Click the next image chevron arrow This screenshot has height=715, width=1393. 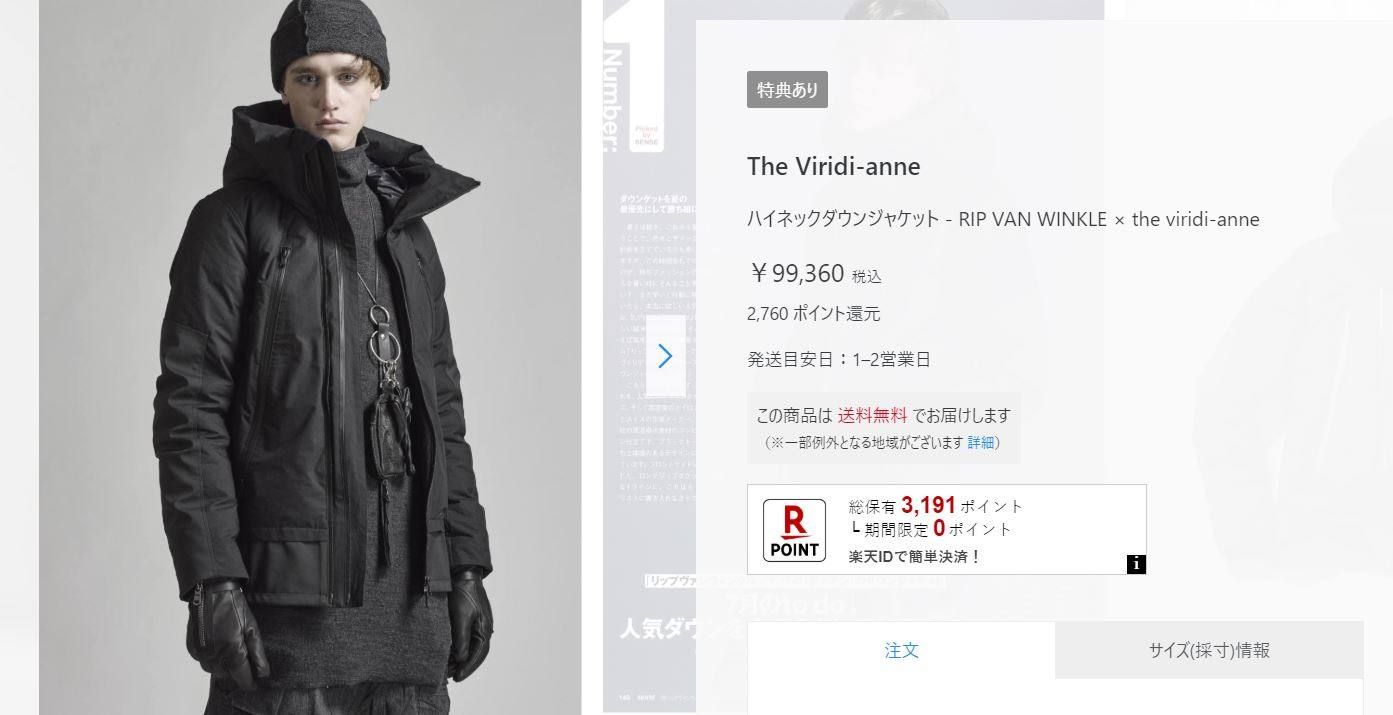coord(666,356)
